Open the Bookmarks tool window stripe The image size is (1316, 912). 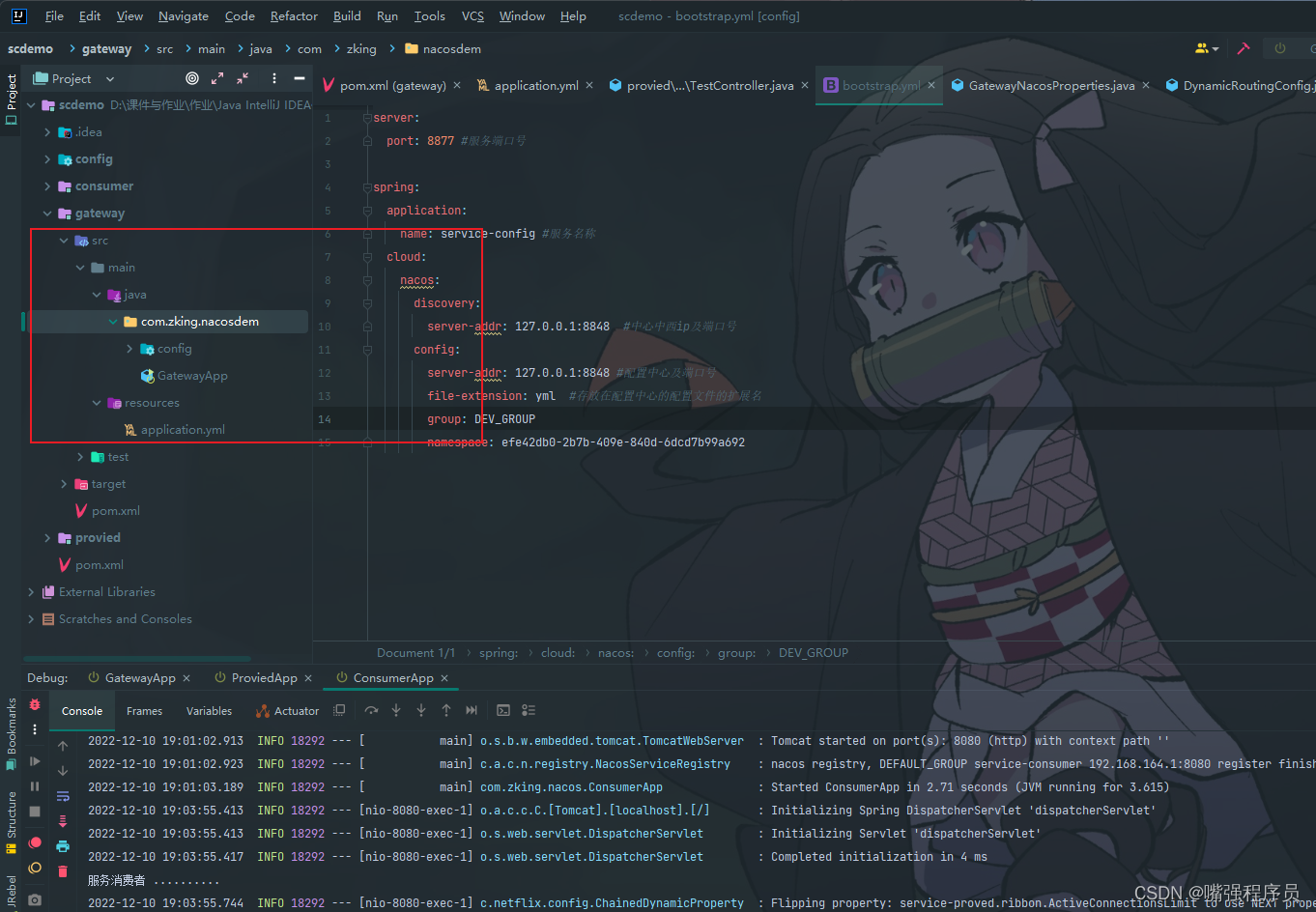click(12, 734)
